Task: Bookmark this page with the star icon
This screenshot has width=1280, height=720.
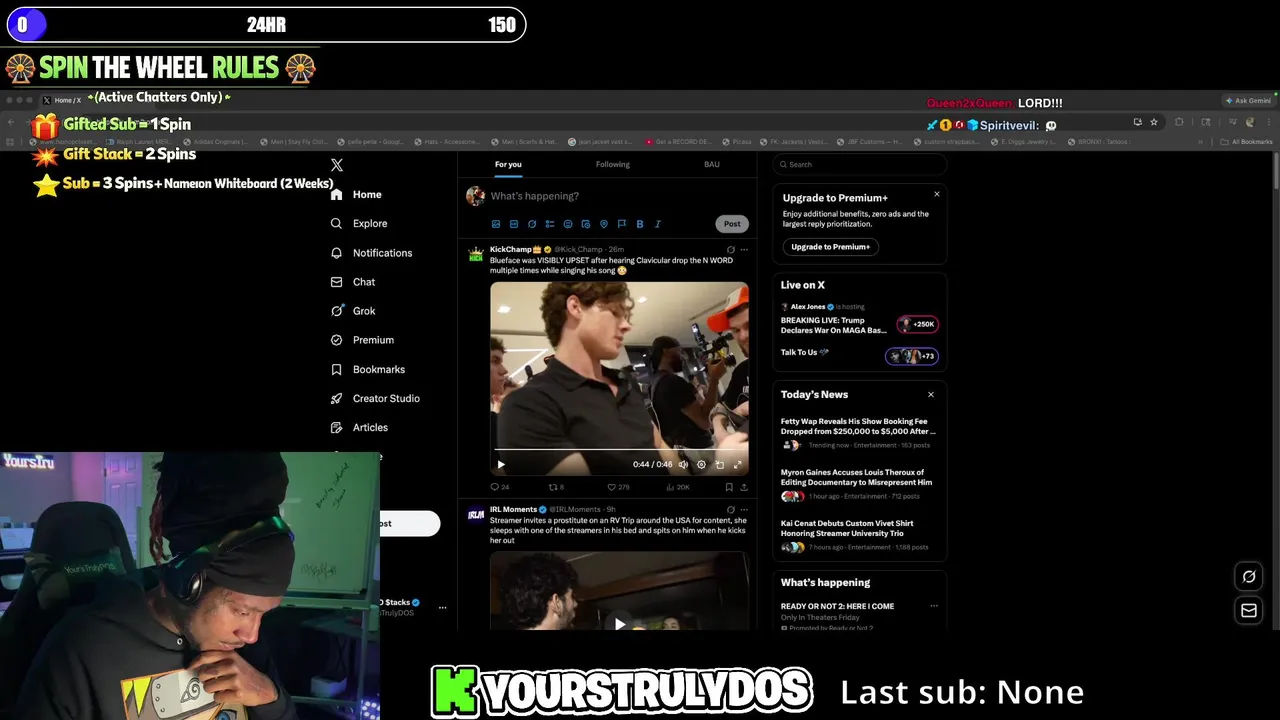Action: (1154, 122)
